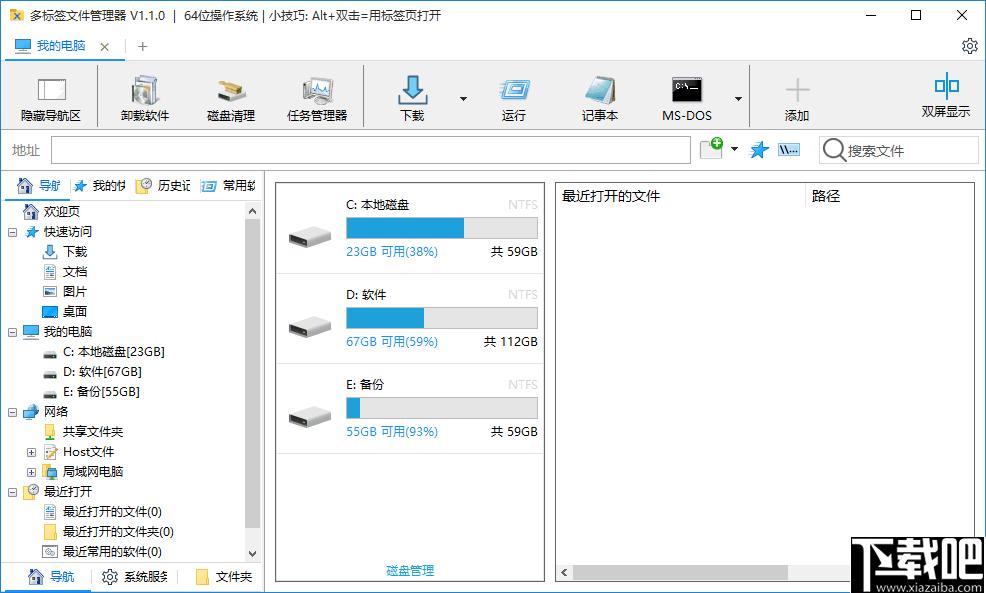Screen dimensions: 986x593
Task: Switch to bottom 系统服务 tab
Action: tap(135, 576)
